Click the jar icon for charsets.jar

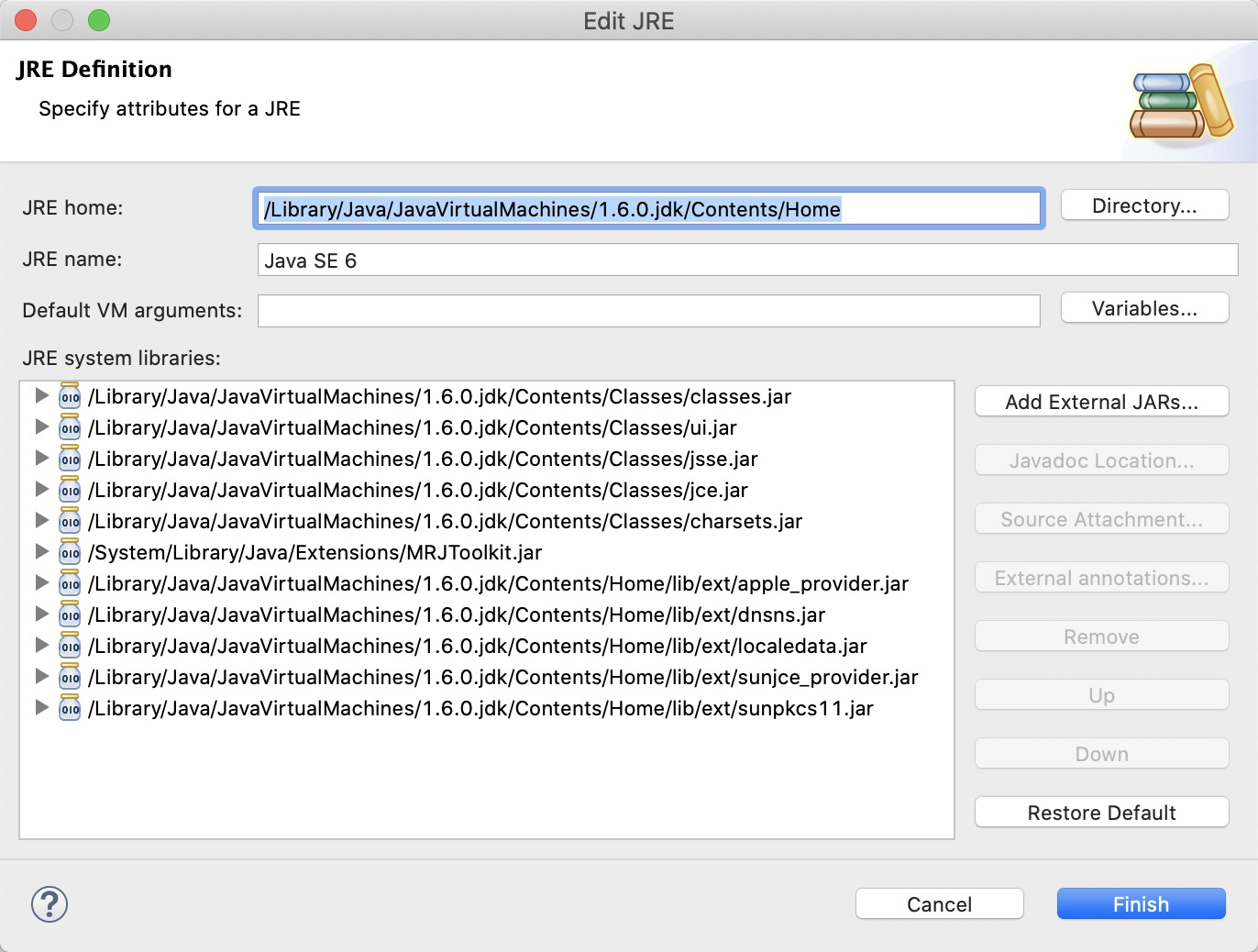(x=70, y=521)
